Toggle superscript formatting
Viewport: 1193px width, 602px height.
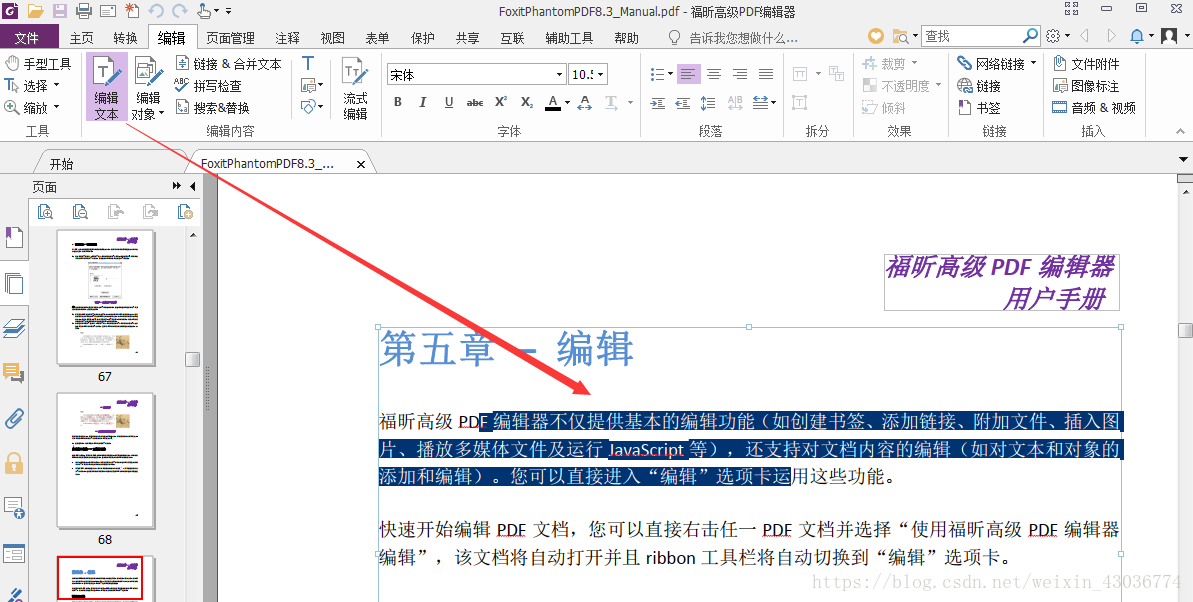point(501,102)
